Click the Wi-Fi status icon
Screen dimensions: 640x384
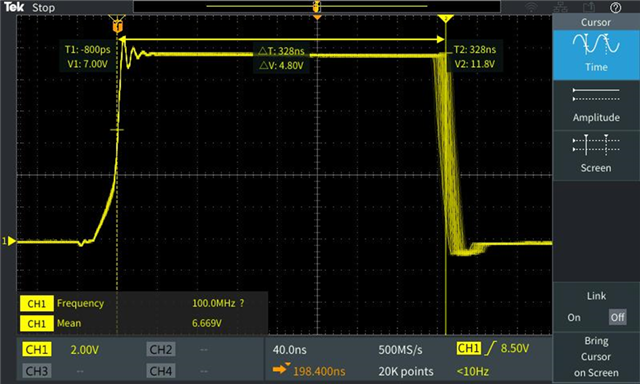click(531, 7)
